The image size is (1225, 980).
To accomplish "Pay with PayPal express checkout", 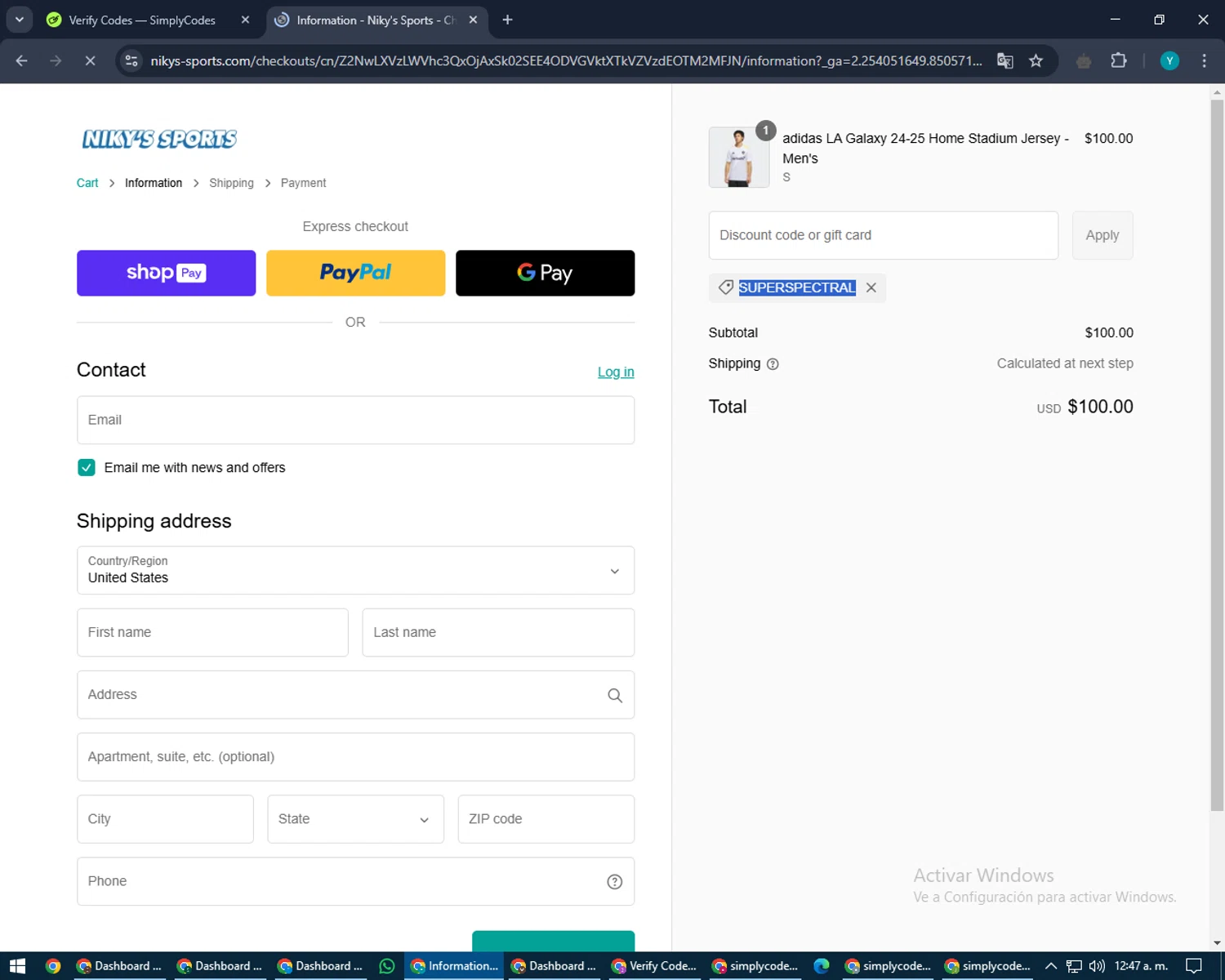I will (355, 273).
